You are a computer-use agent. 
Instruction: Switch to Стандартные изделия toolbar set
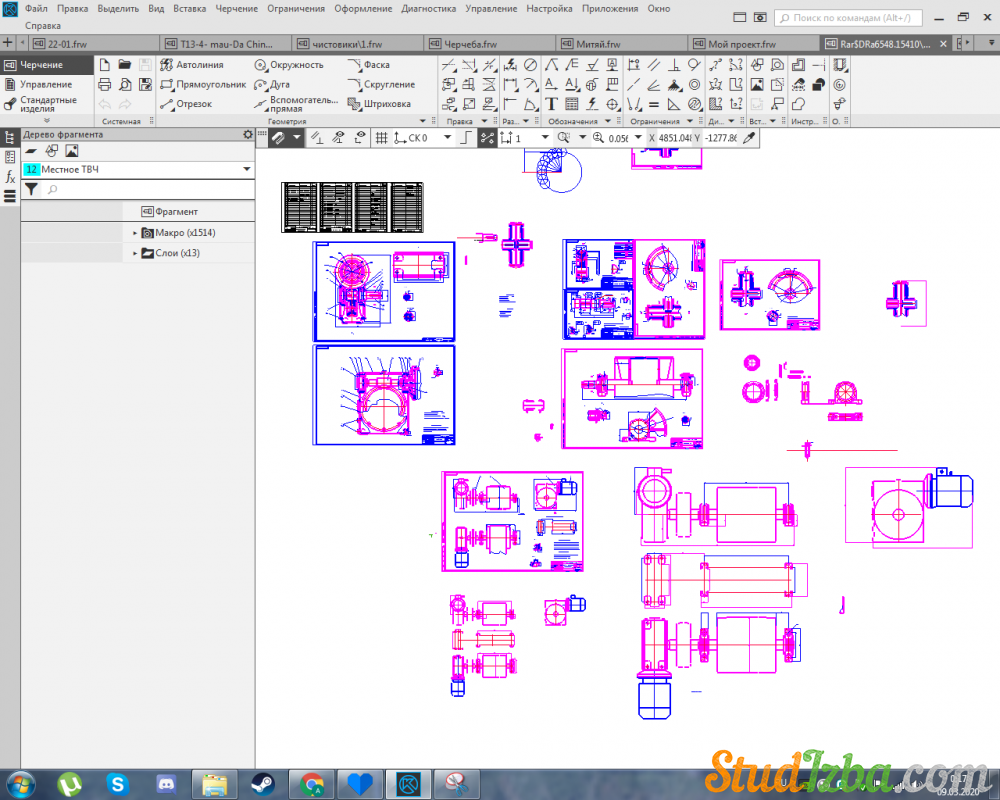click(46, 104)
